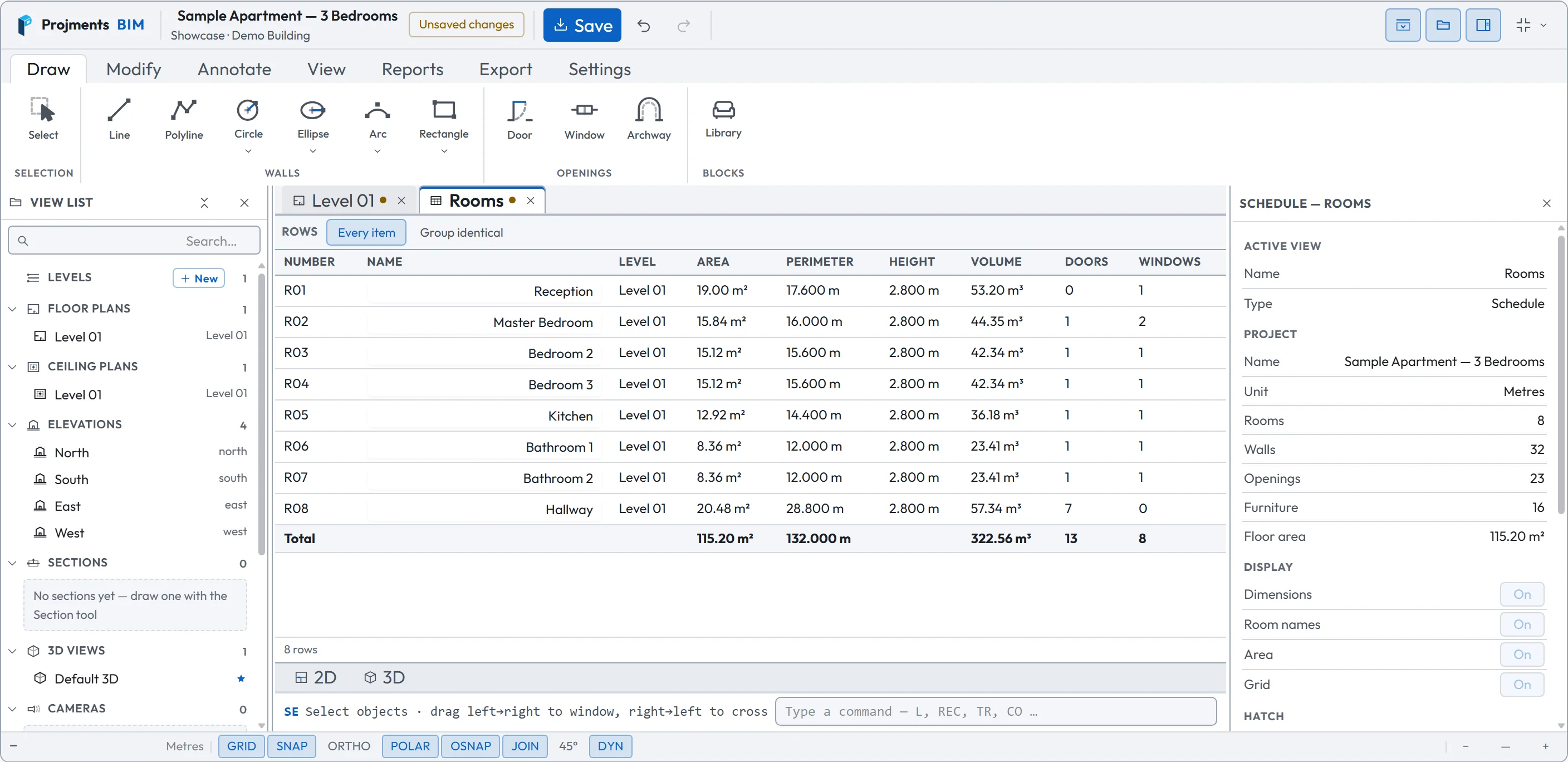Enable ORTHO mode in status bar

click(x=348, y=746)
